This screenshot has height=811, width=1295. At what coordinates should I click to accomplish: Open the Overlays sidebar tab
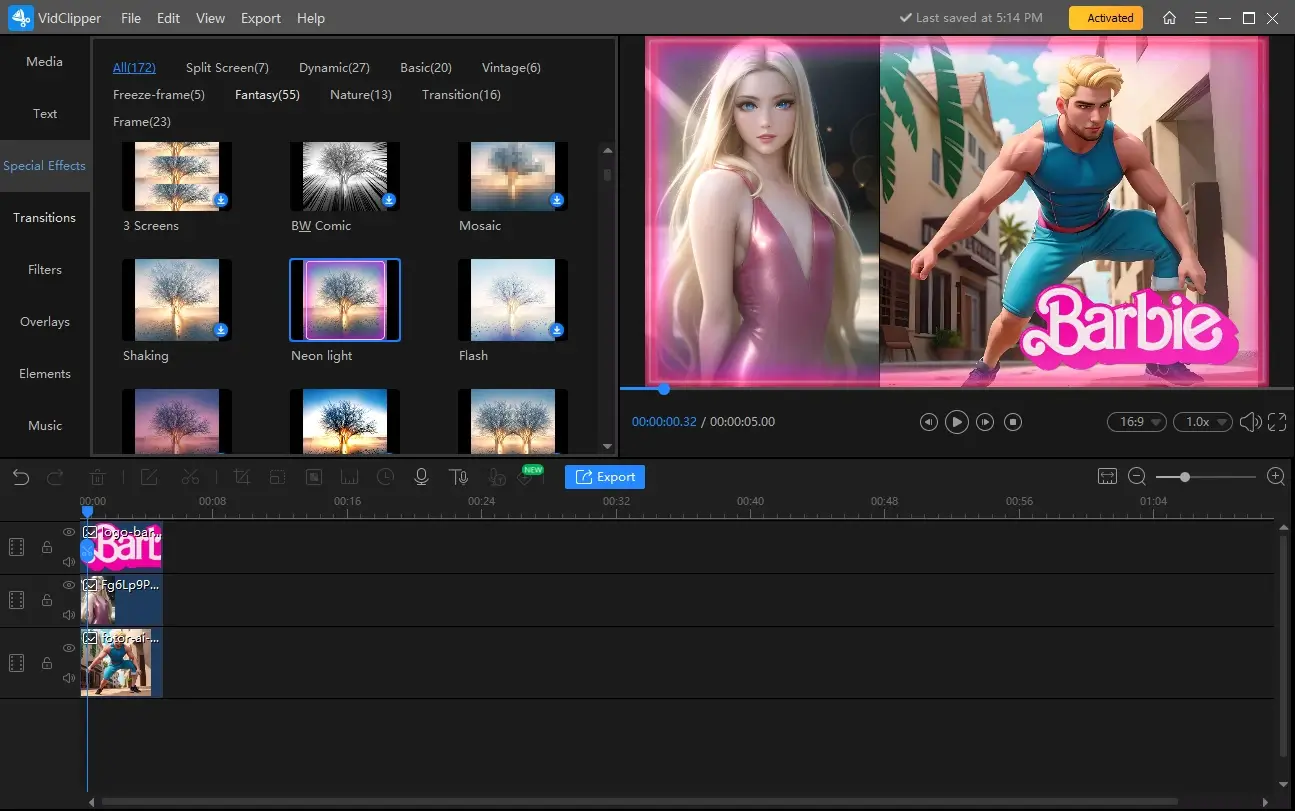point(45,322)
